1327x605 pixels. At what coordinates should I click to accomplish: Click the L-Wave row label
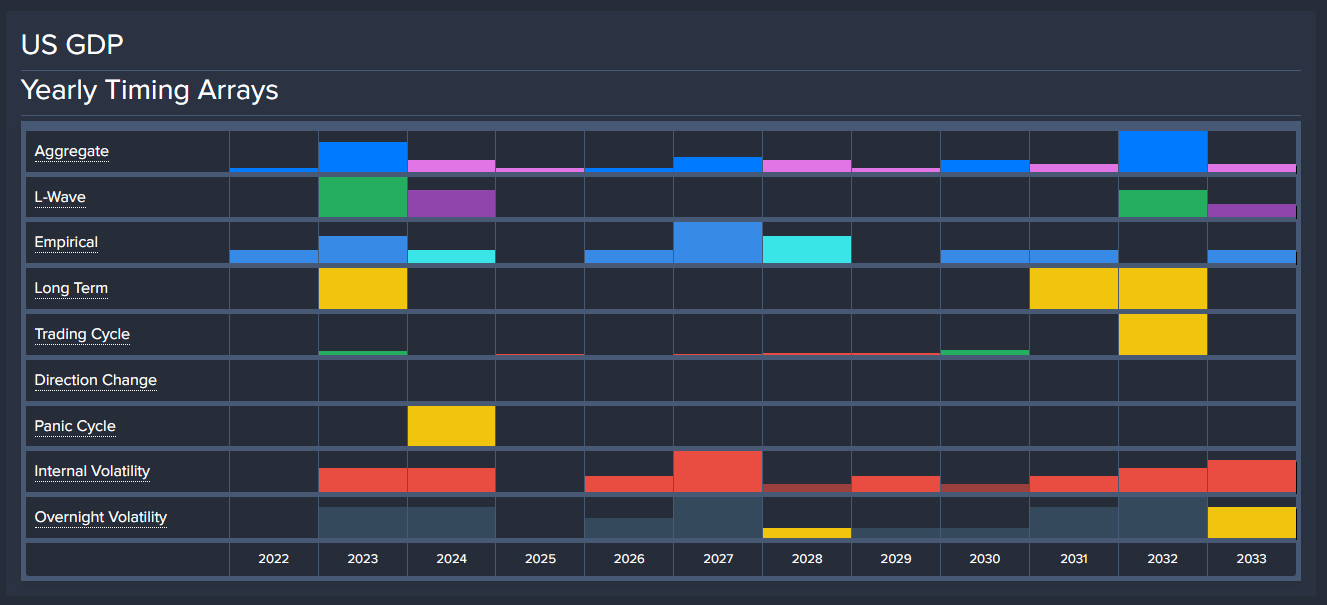[x=60, y=198]
